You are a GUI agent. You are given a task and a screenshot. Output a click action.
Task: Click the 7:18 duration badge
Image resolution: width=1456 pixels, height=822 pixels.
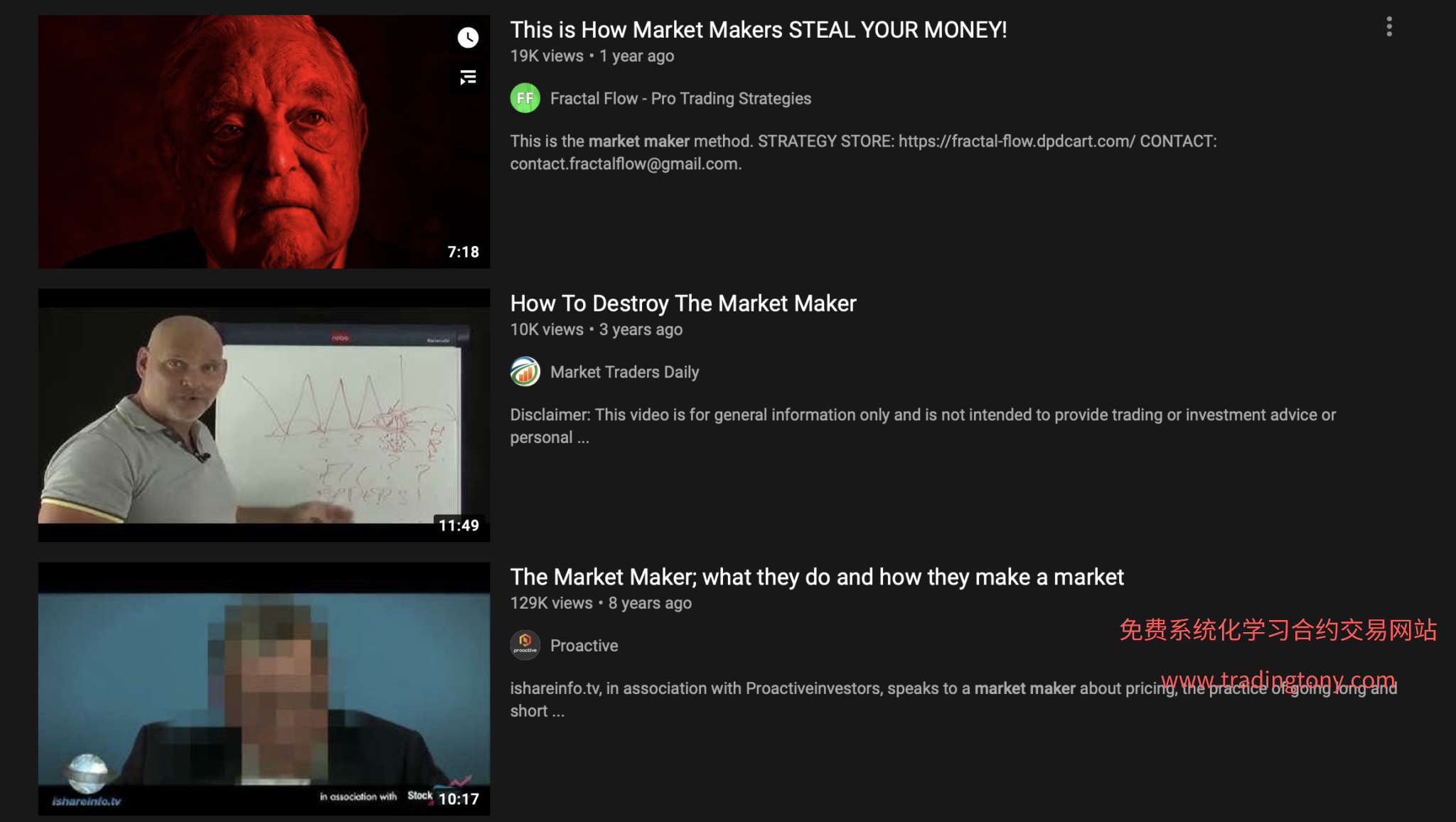click(463, 252)
